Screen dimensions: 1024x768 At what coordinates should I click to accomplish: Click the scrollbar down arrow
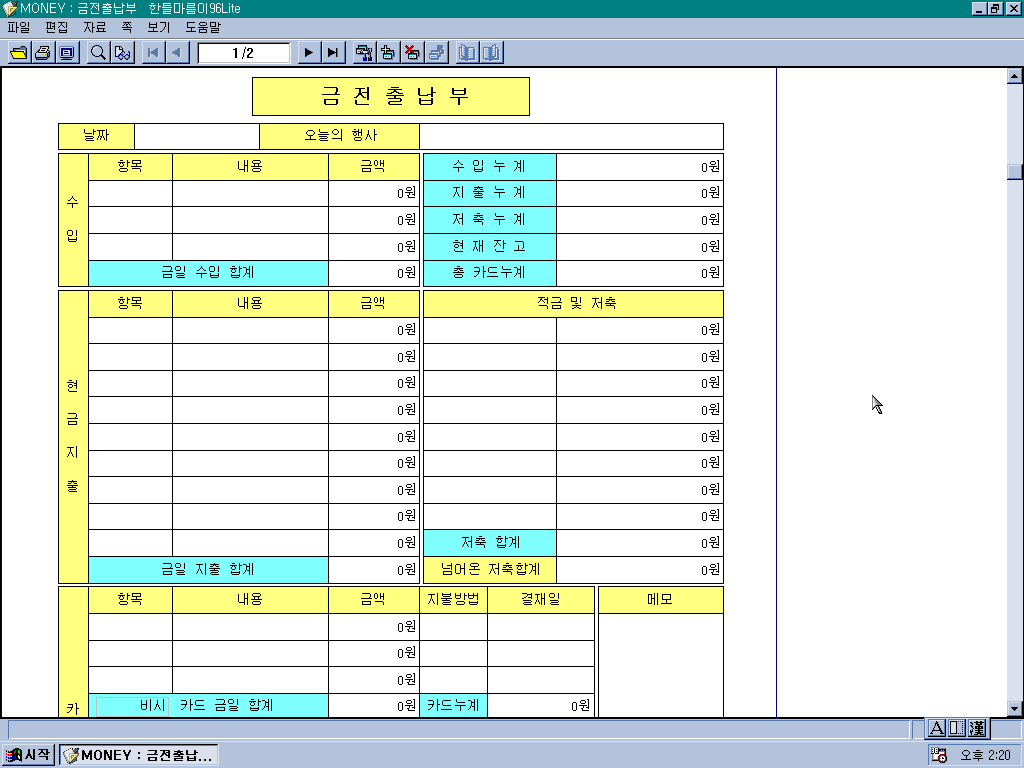pos(1014,709)
